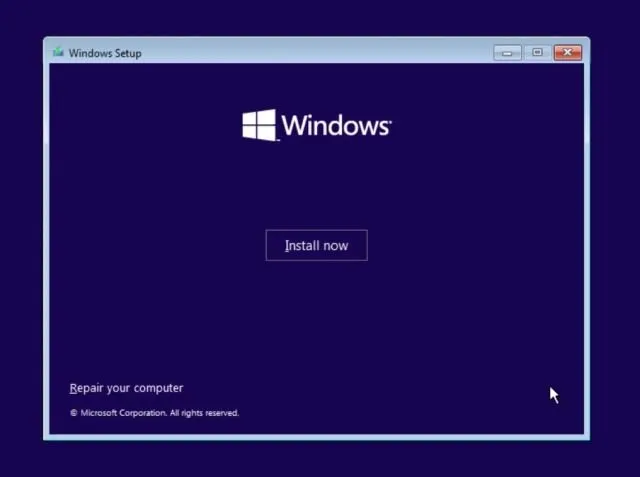The image size is (640, 477).
Task: Open the Repair your computer link
Action: [126, 388]
